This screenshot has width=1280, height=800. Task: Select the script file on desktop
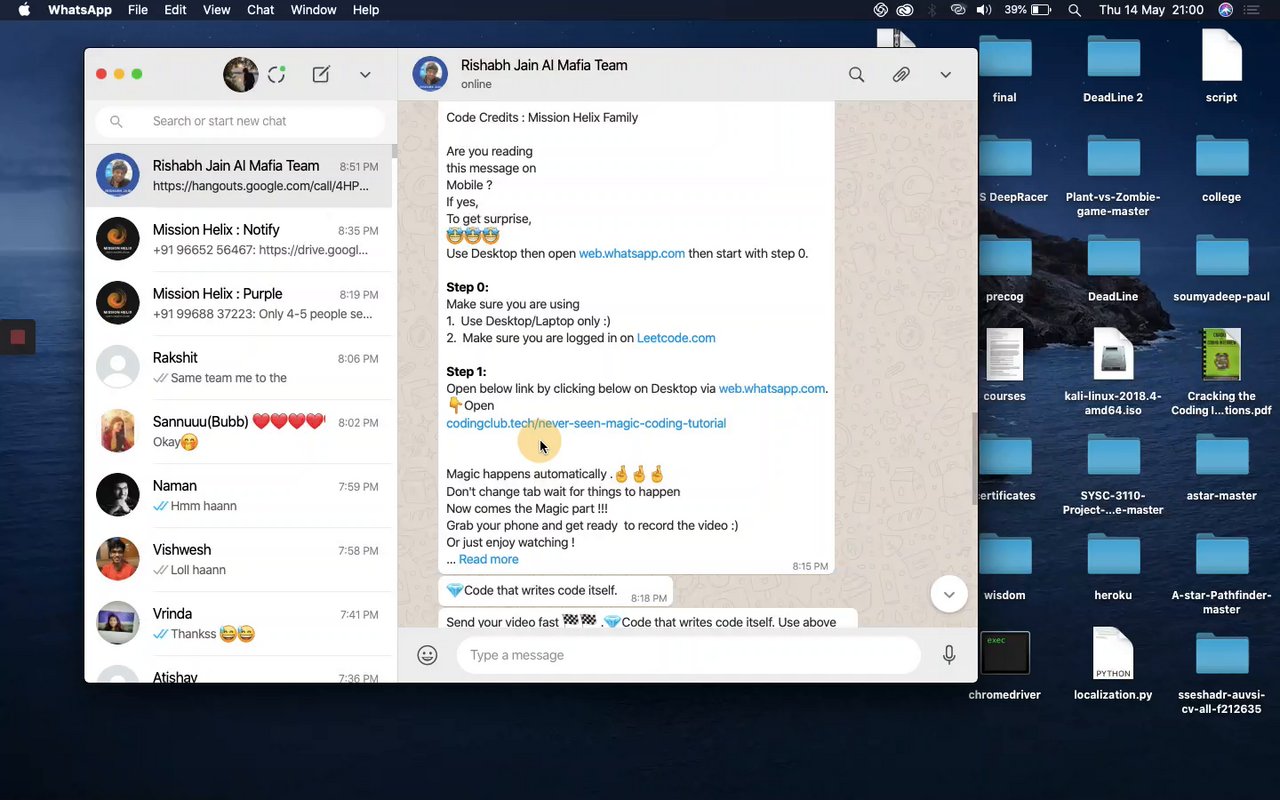click(x=1221, y=66)
